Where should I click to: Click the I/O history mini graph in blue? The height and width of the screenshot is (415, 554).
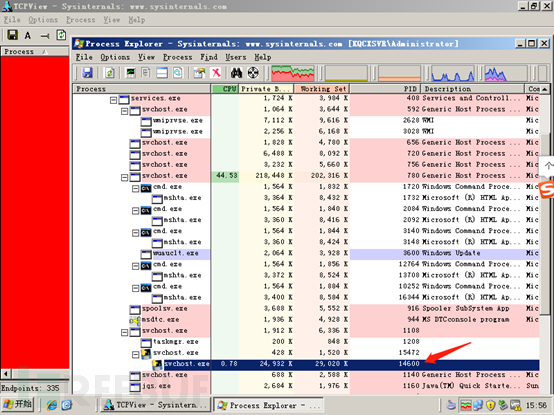(x=453, y=73)
